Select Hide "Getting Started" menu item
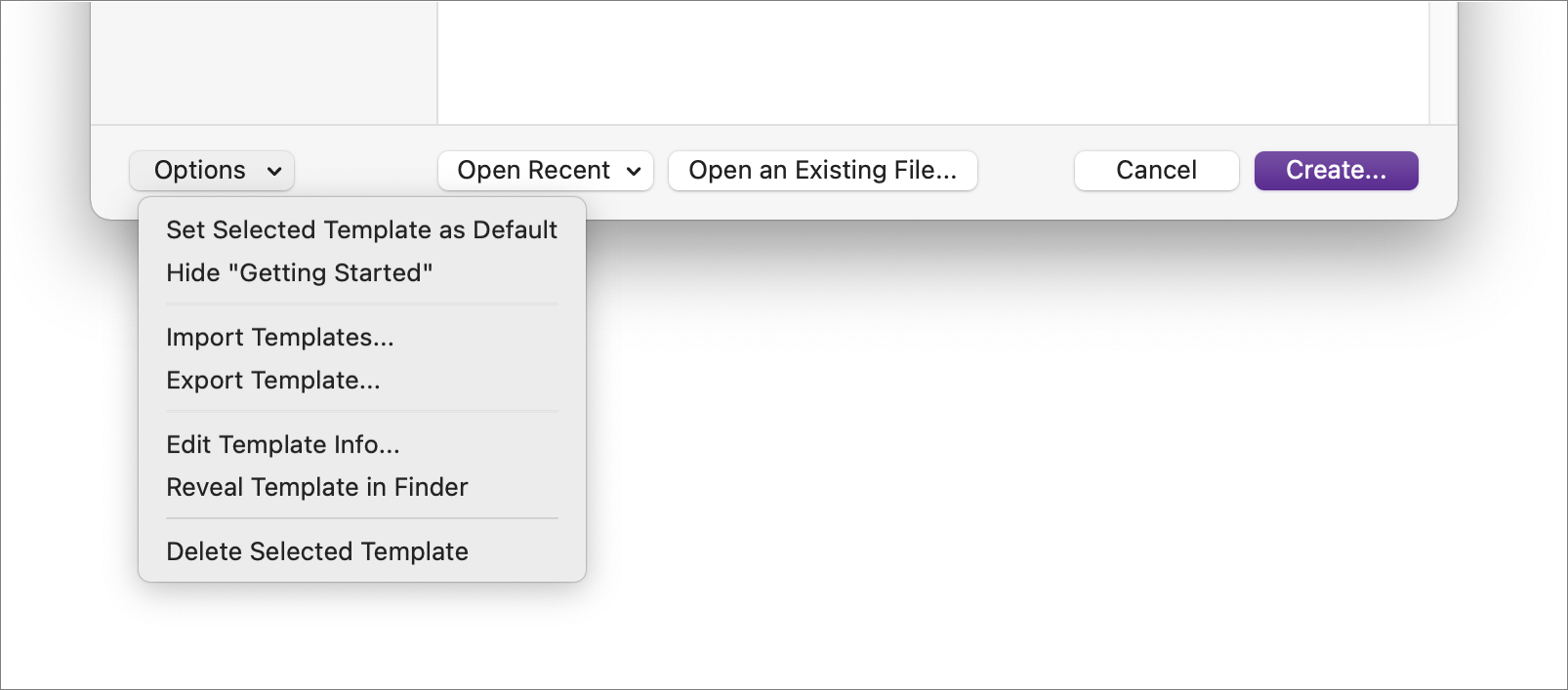Viewport: 1568px width, 690px height. pos(299,272)
